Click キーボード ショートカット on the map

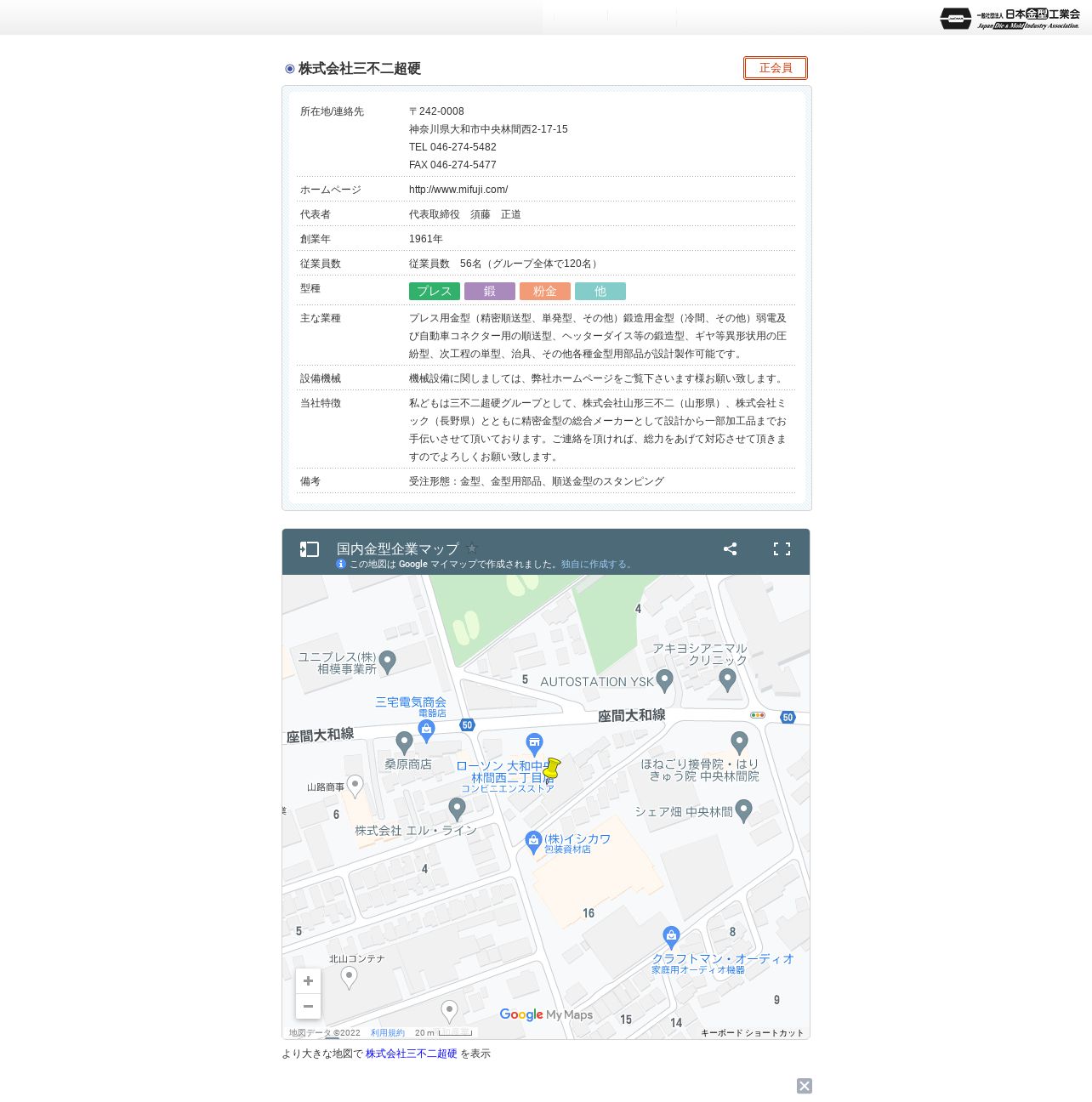pyautogui.click(x=753, y=1033)
